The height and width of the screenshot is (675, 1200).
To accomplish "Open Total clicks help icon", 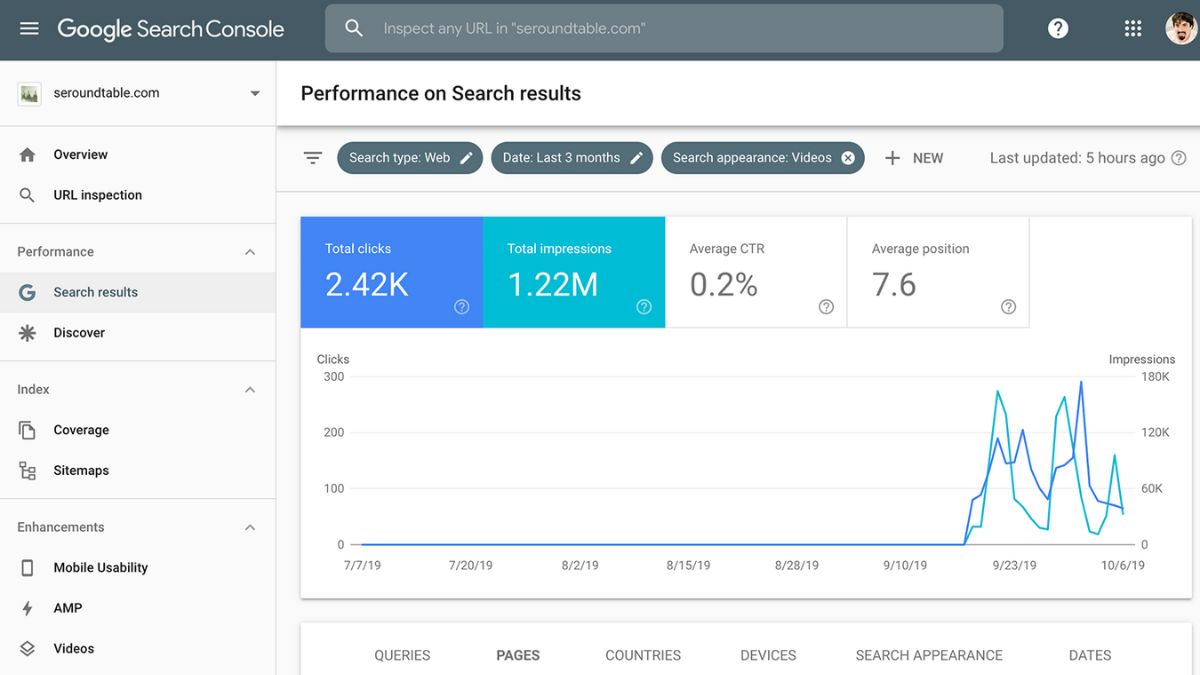I will [462, 307].
